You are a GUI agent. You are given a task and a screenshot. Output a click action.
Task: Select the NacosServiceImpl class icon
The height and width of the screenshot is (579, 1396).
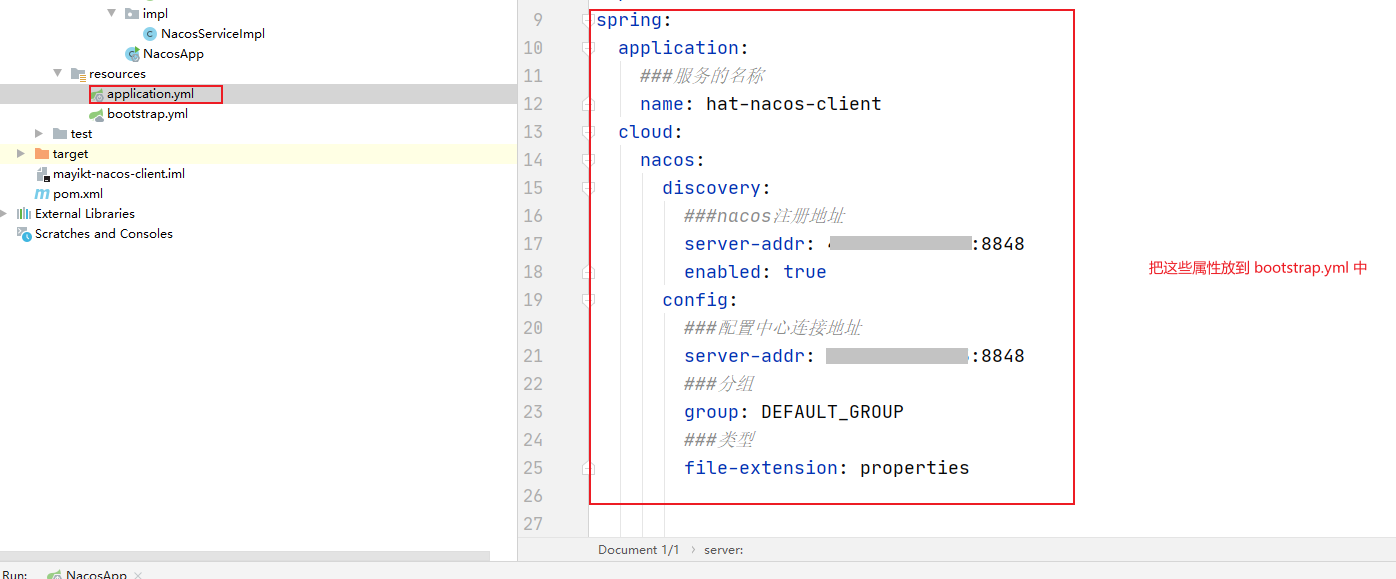pos(148,33)
